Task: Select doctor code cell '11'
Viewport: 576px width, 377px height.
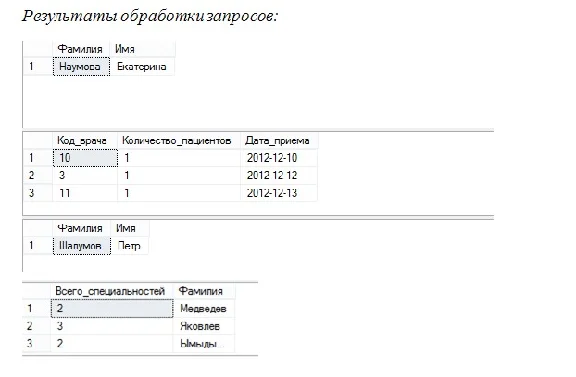Action: click(85, 193)
